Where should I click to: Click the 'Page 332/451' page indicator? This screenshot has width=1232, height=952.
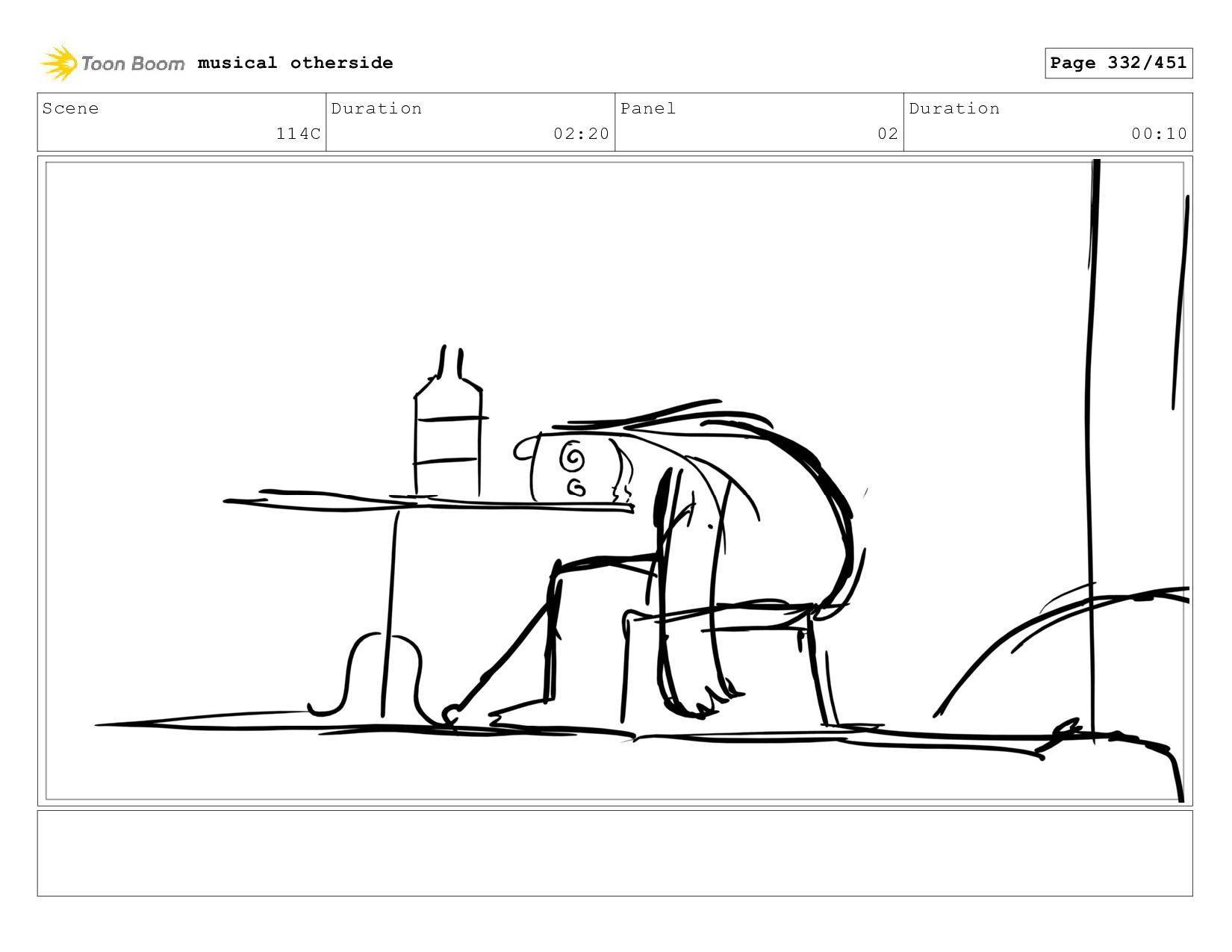1119,63
